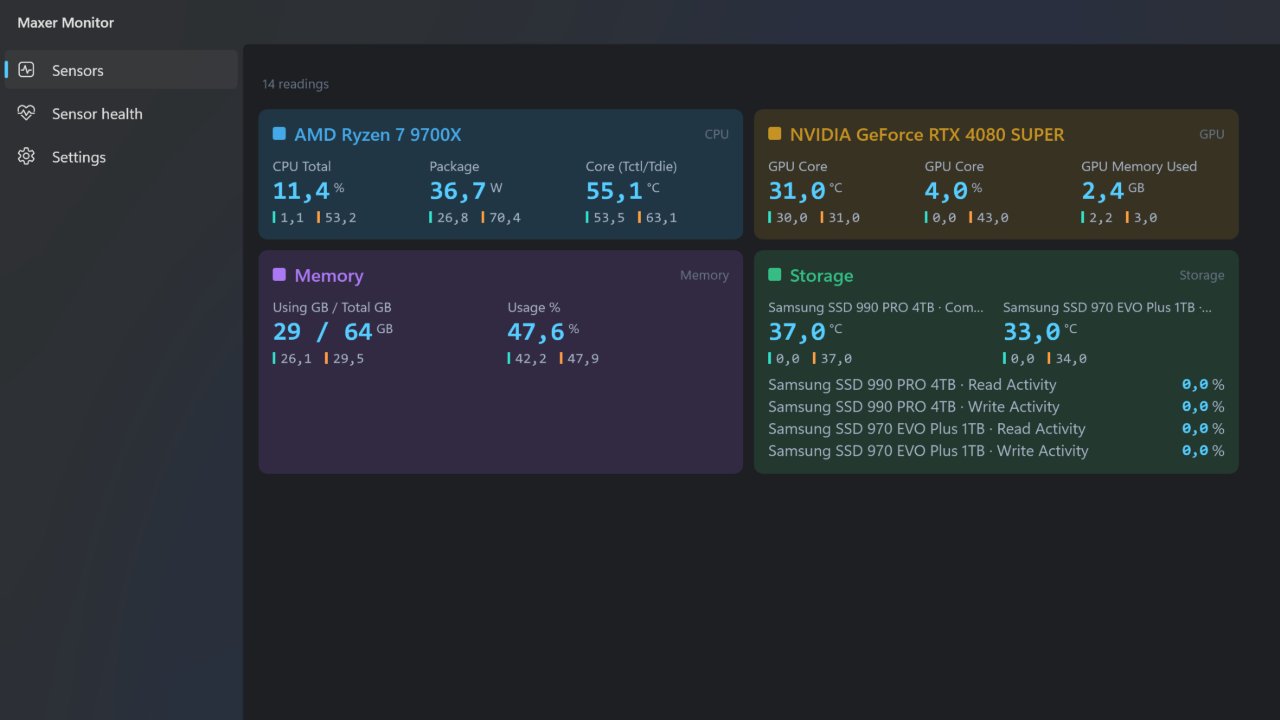Click the memory Usage value 47,6 %
The height and width of the screenshot is (720, 1280).
tap(543, 331)
